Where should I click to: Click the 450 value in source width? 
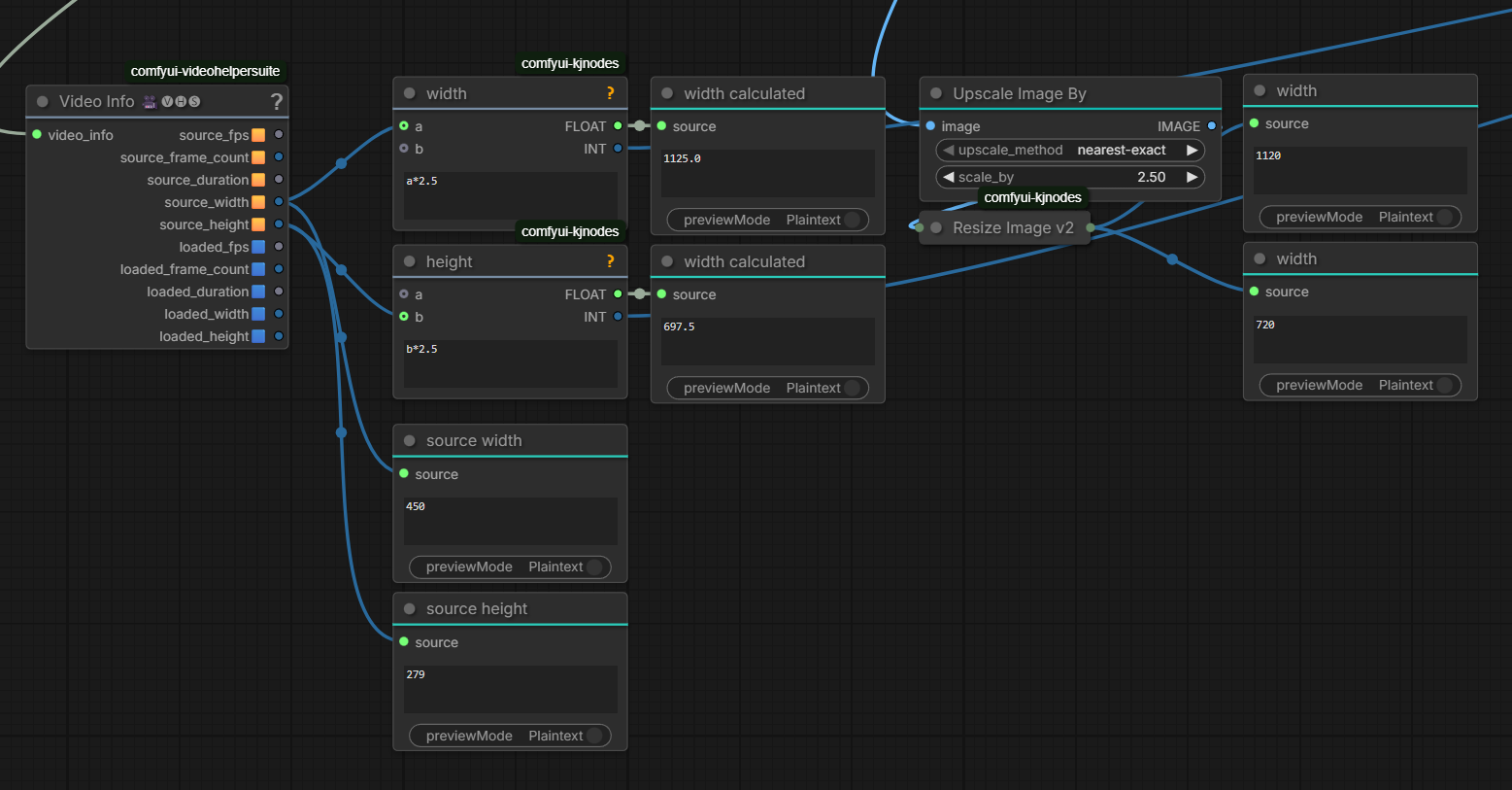(x=416, y=506)
